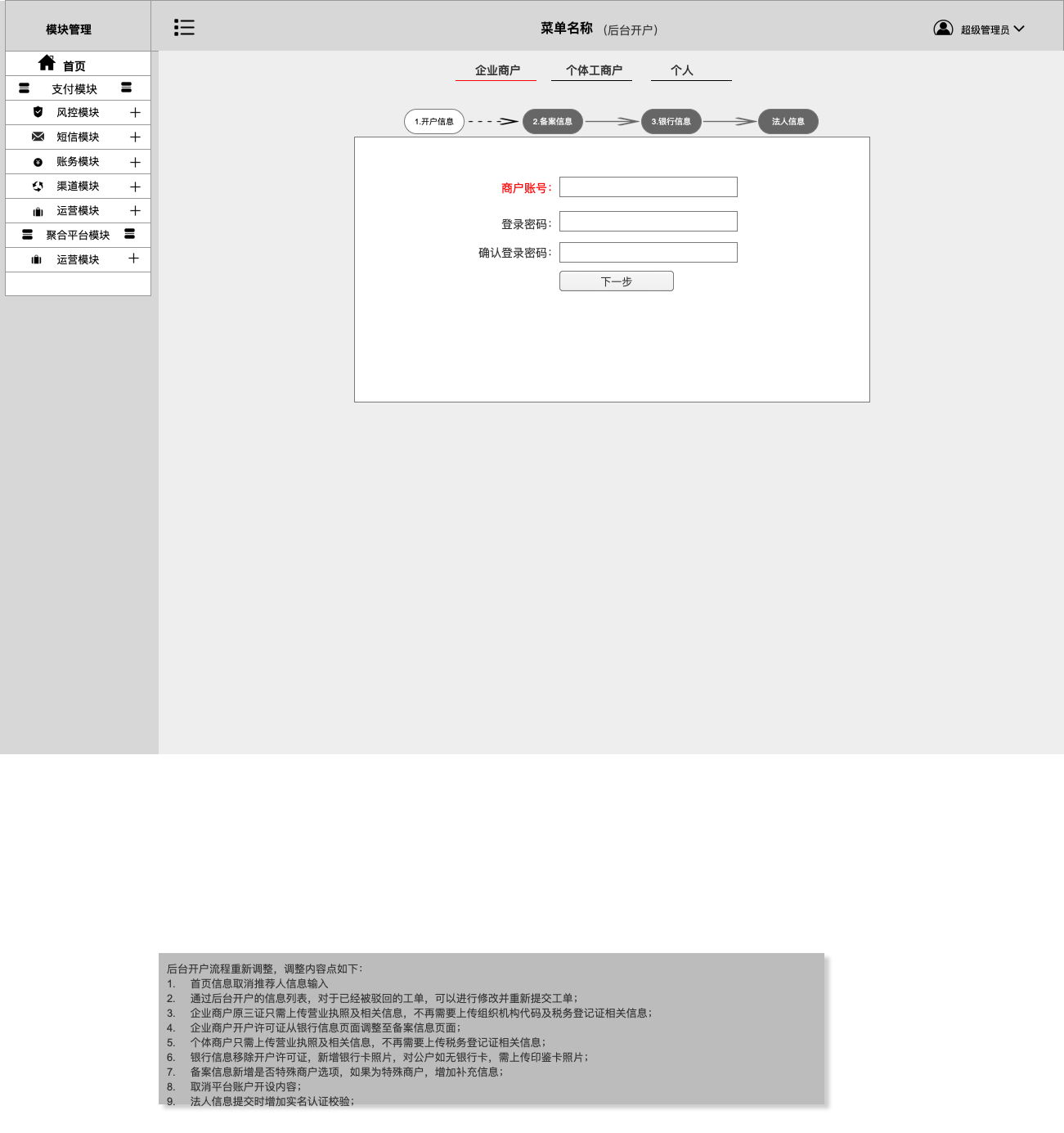Screen dimensions: 1064x1133
Task: Open the 超级管理员 dropdown arrow
Action: [x=1019, y=29]
